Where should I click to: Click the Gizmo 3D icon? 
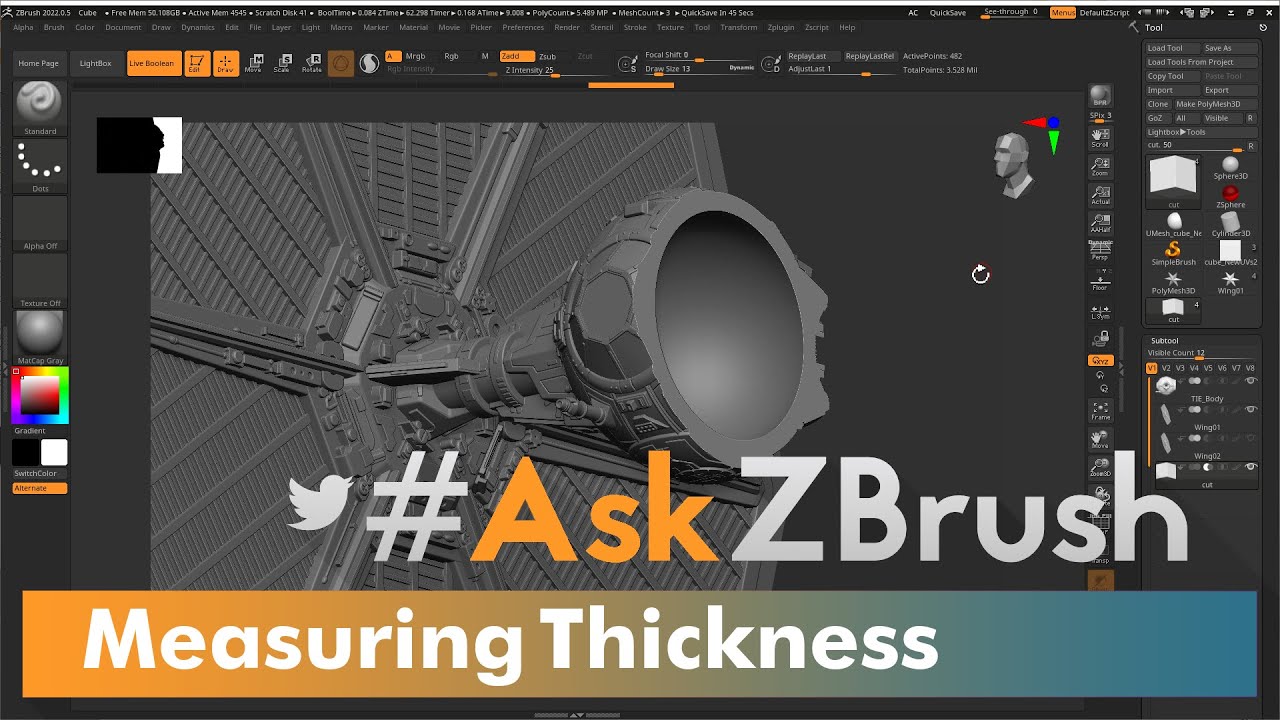tap(341, 64)
